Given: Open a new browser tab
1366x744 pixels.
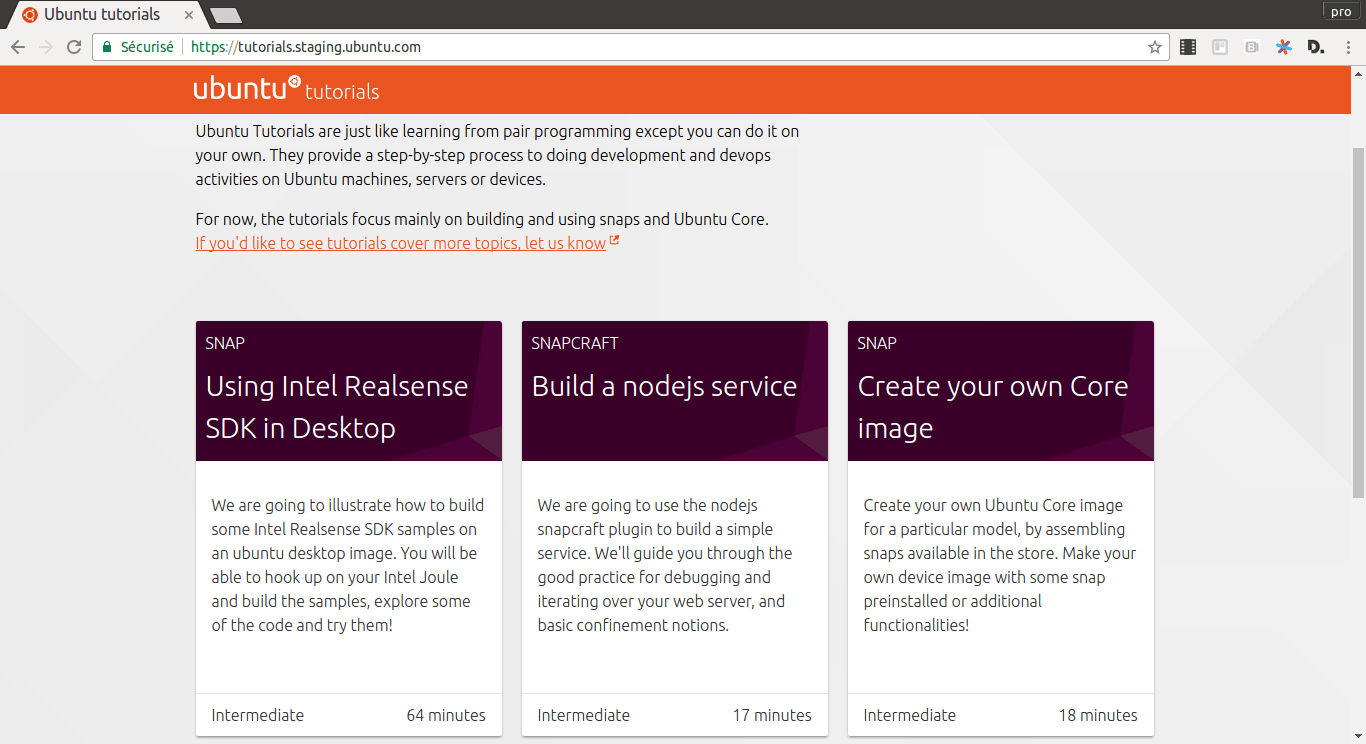Looking at the screenshot, I should pos(226,15).
